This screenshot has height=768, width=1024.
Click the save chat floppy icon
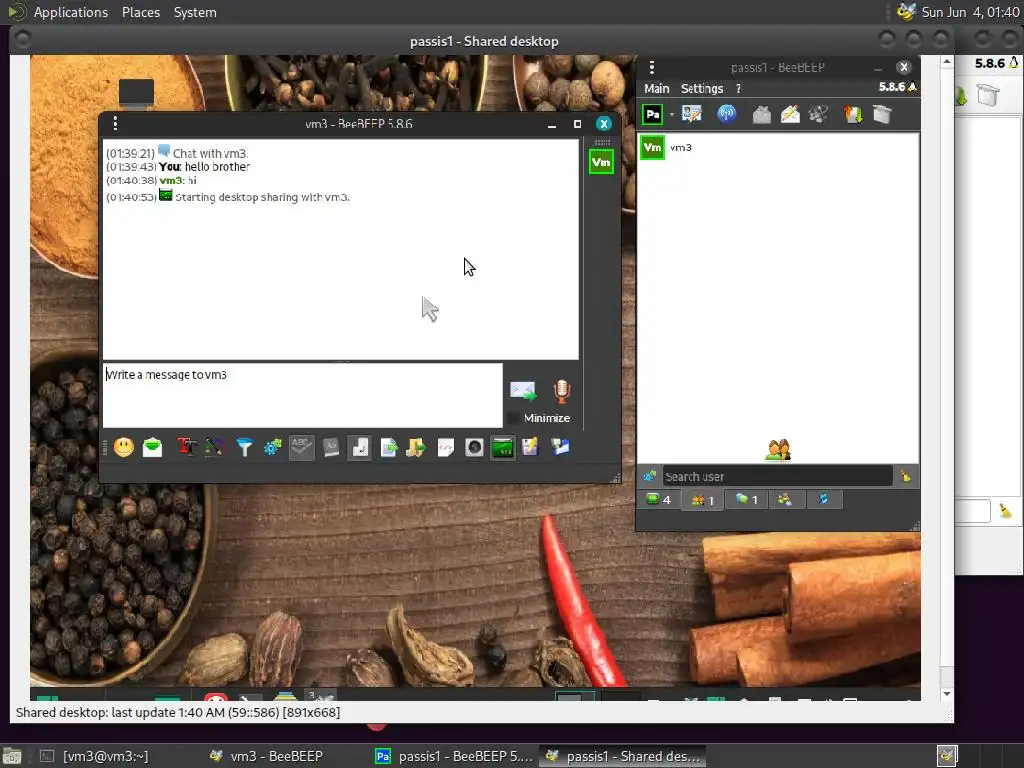530,447
